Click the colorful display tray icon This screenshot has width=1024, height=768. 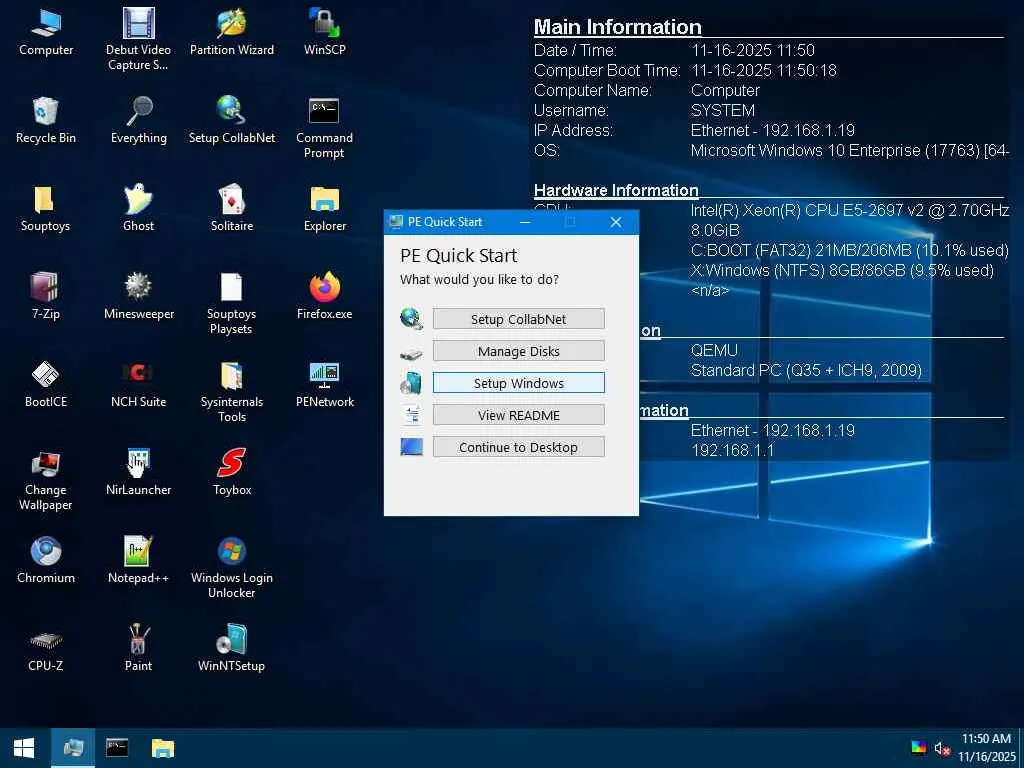tap(918, 748)
